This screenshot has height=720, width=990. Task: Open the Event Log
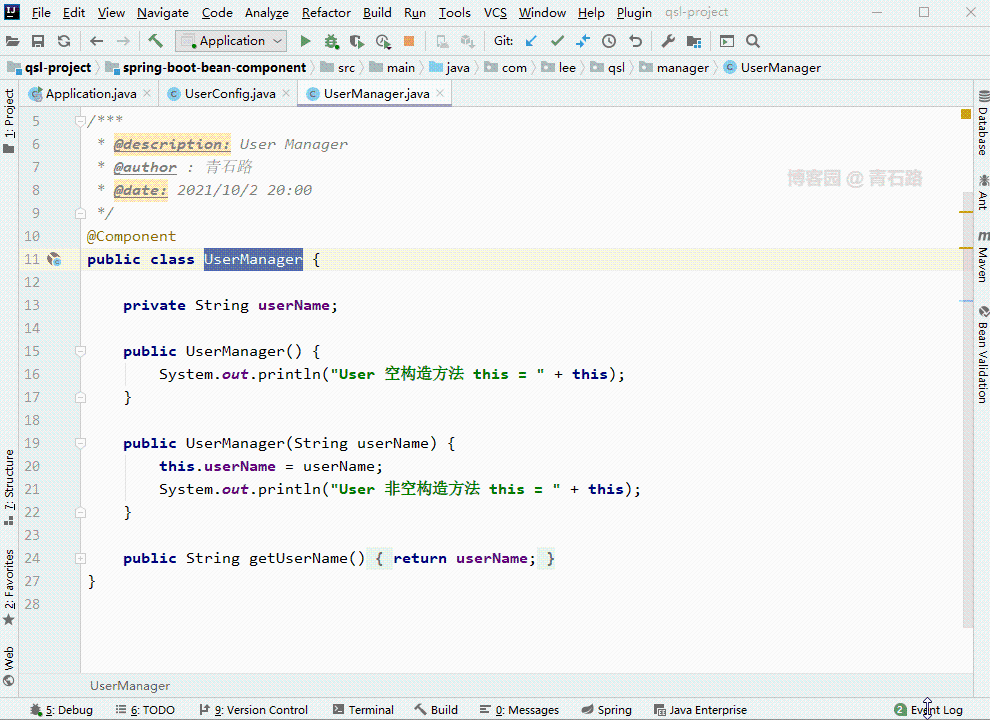point(929,710)
